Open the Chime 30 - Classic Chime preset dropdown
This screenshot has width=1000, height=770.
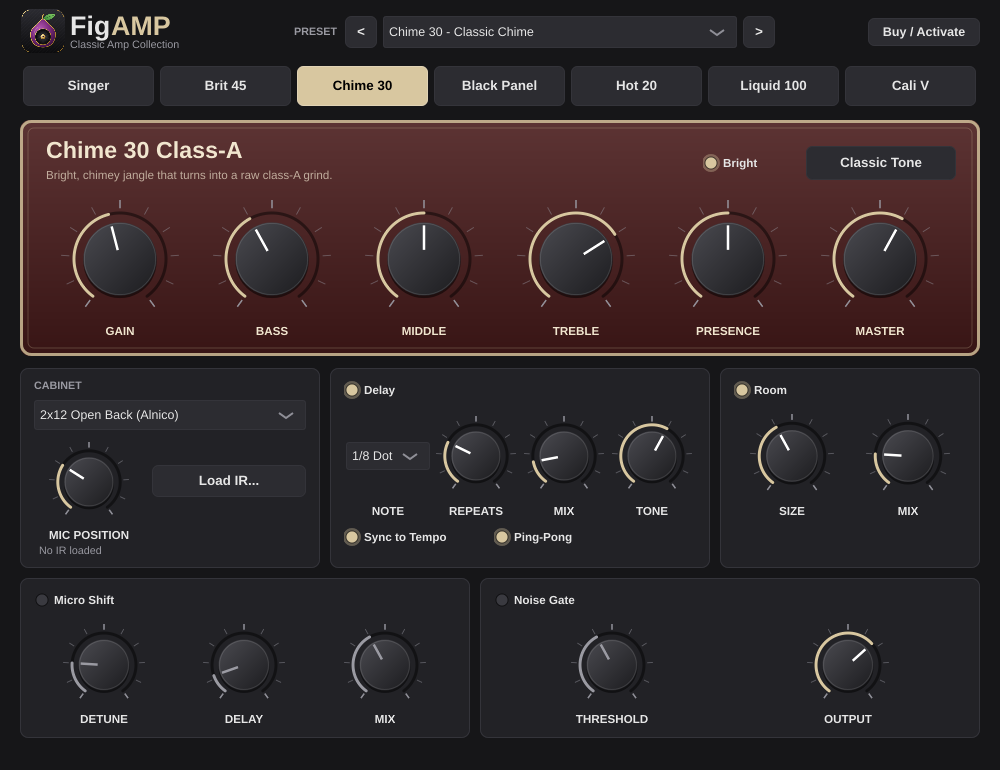click(559, 32)
